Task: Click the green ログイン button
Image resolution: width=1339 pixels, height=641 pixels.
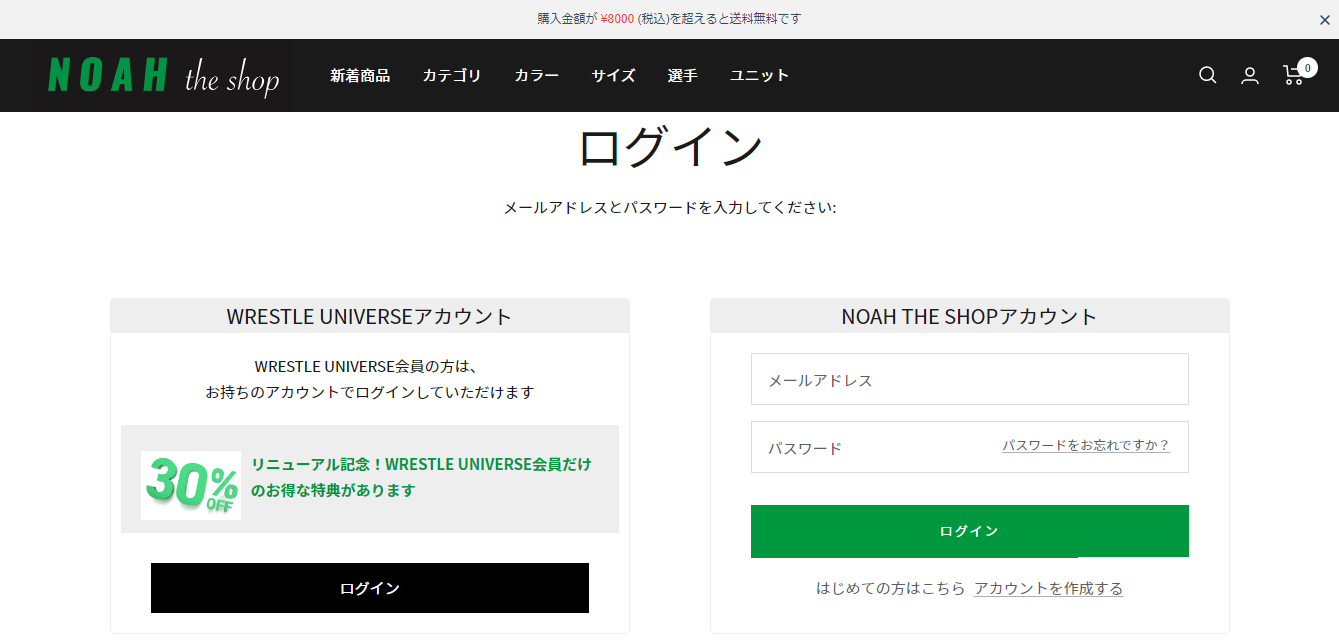Action: [970, 531]
